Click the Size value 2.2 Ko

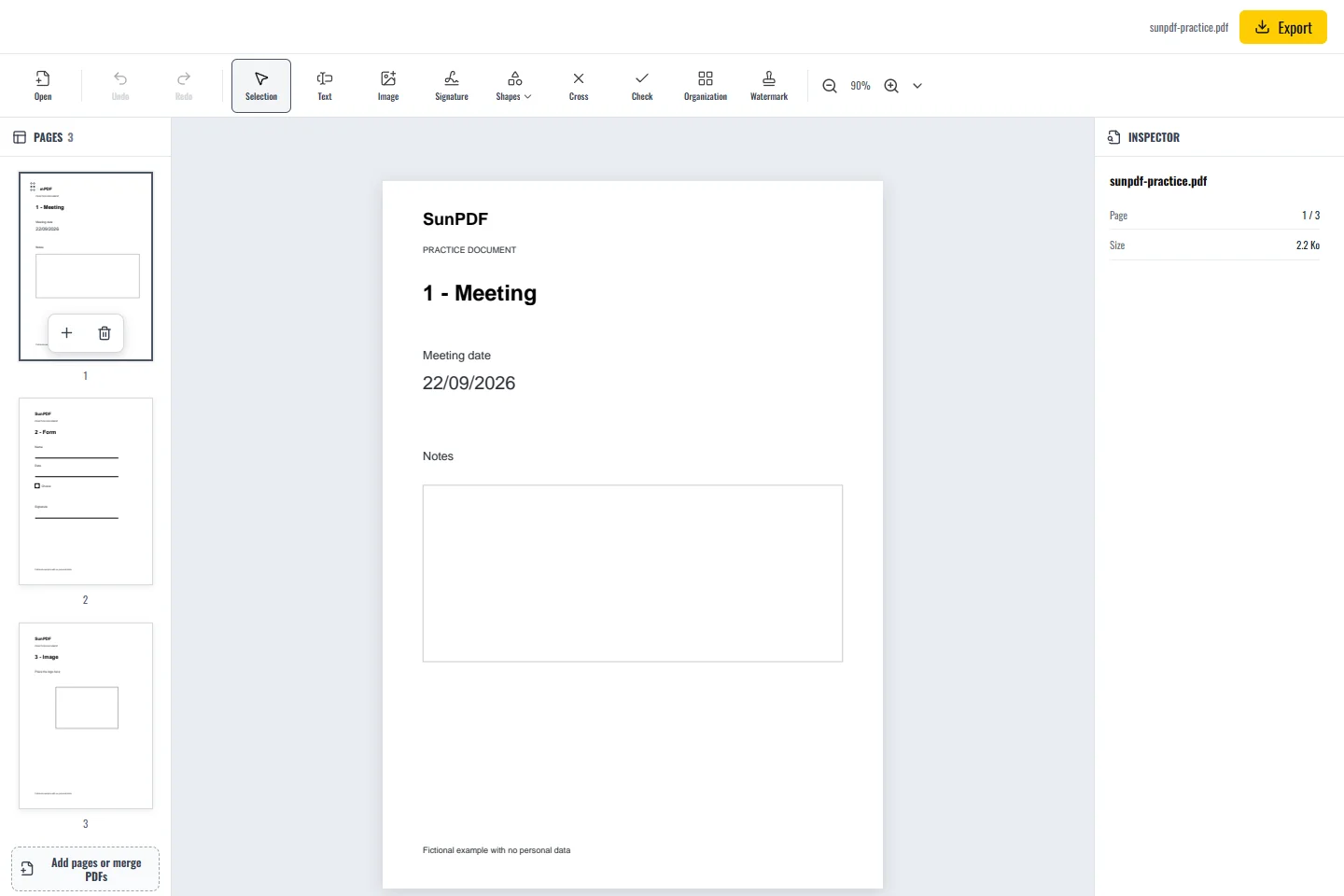(1308, 245)
